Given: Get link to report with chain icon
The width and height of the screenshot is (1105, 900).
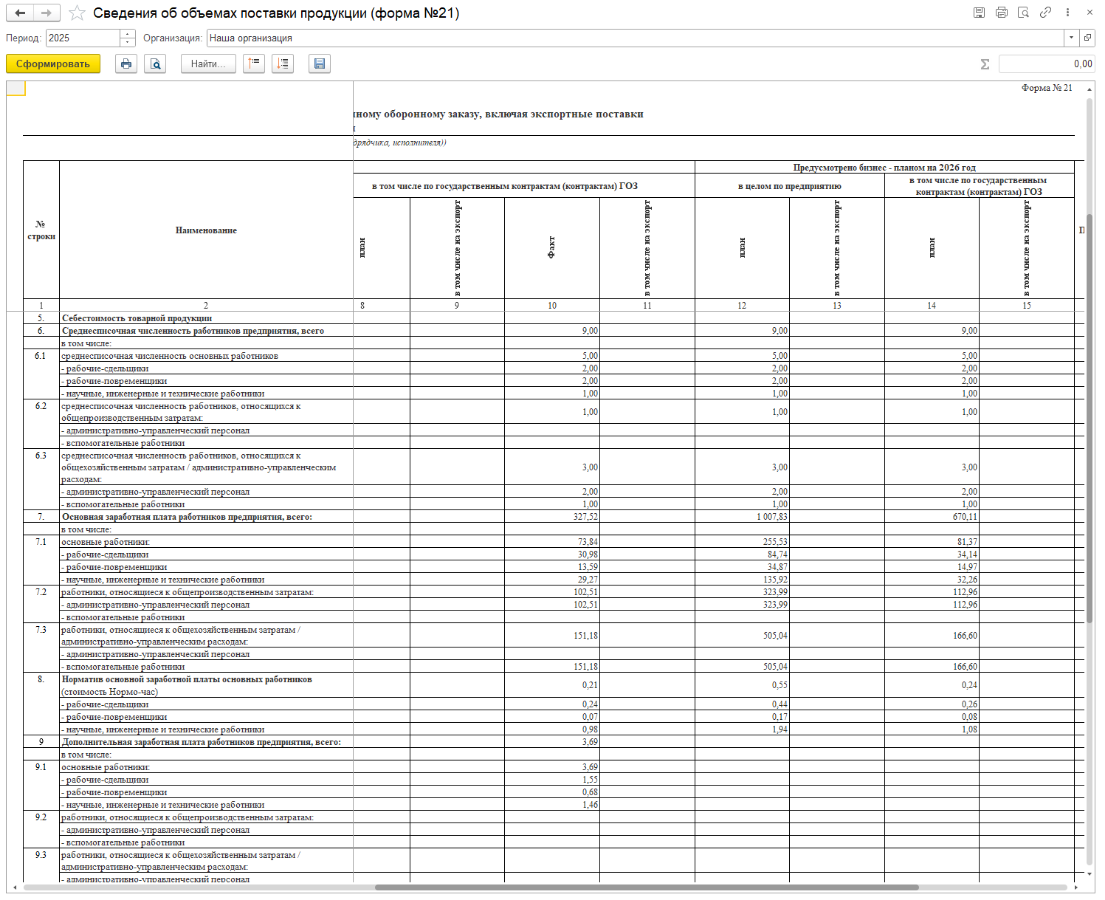Looking at the screenshot, I should pos(1045,13).
